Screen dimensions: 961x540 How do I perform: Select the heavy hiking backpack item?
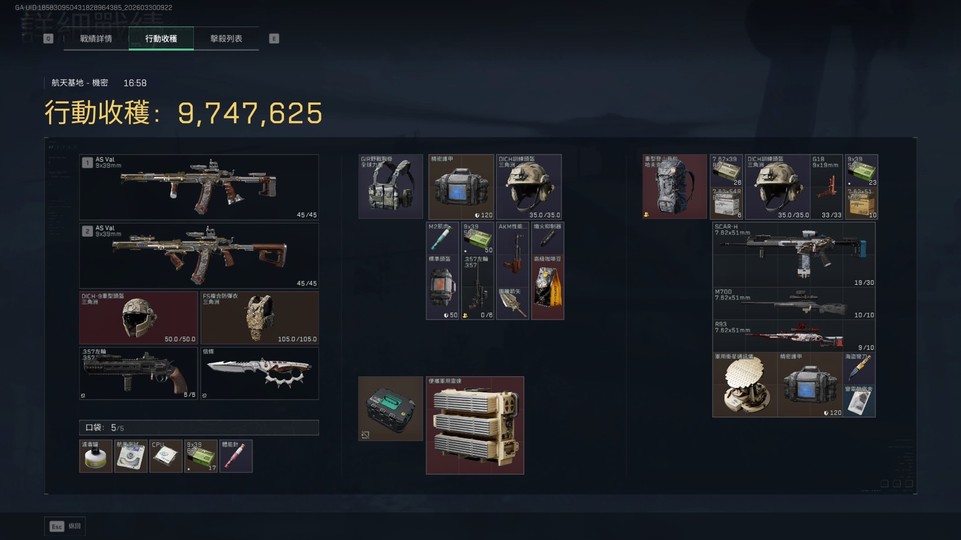coord(675,187)
